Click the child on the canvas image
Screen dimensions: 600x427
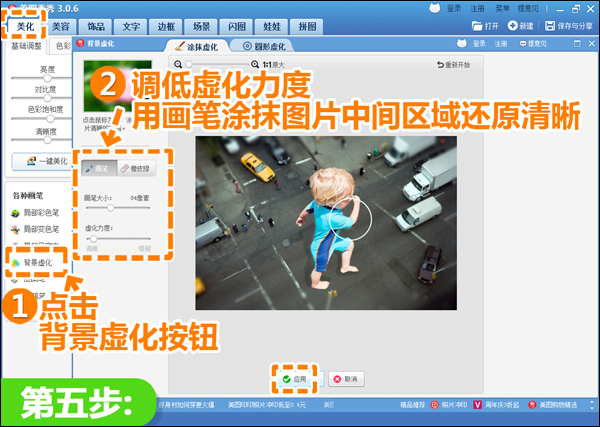point(332,226)
